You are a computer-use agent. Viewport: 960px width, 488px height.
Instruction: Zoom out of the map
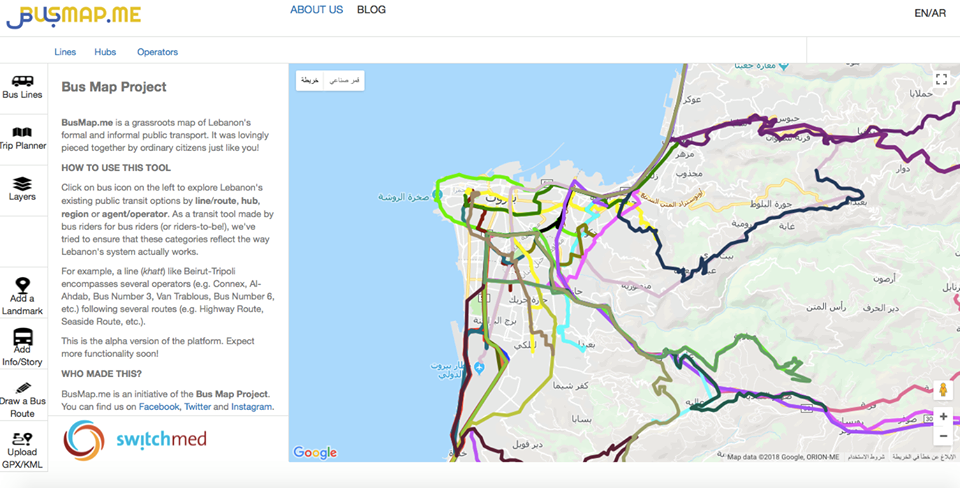tap(942, 437)
